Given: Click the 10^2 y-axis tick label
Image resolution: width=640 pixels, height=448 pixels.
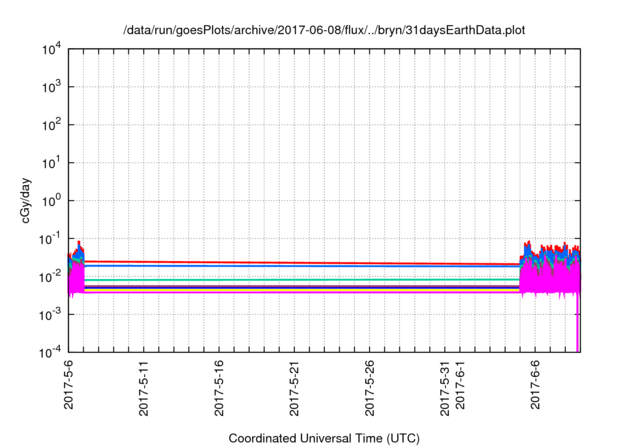Looking at the screenshot, I should 52,125.
